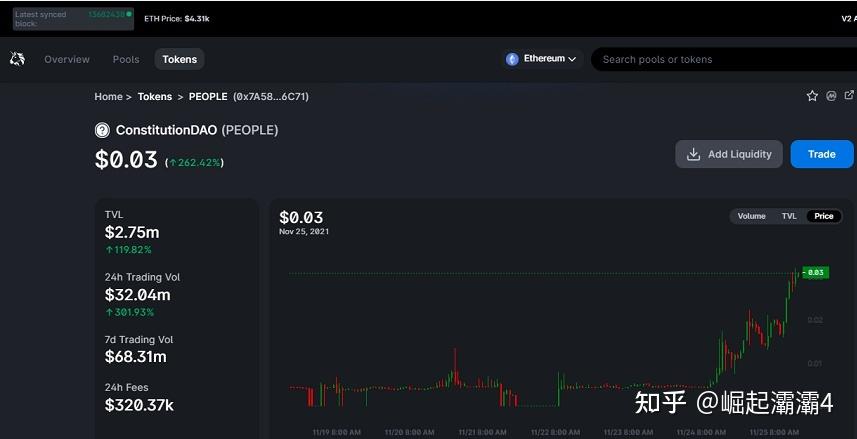Star the PEOPLE token as favorite
This screenshot has width=857, height=439.
click(812, 96)
